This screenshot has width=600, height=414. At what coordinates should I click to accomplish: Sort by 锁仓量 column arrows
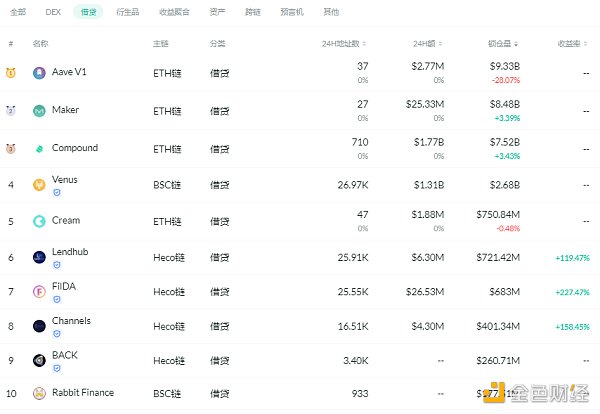pos(516,44)
